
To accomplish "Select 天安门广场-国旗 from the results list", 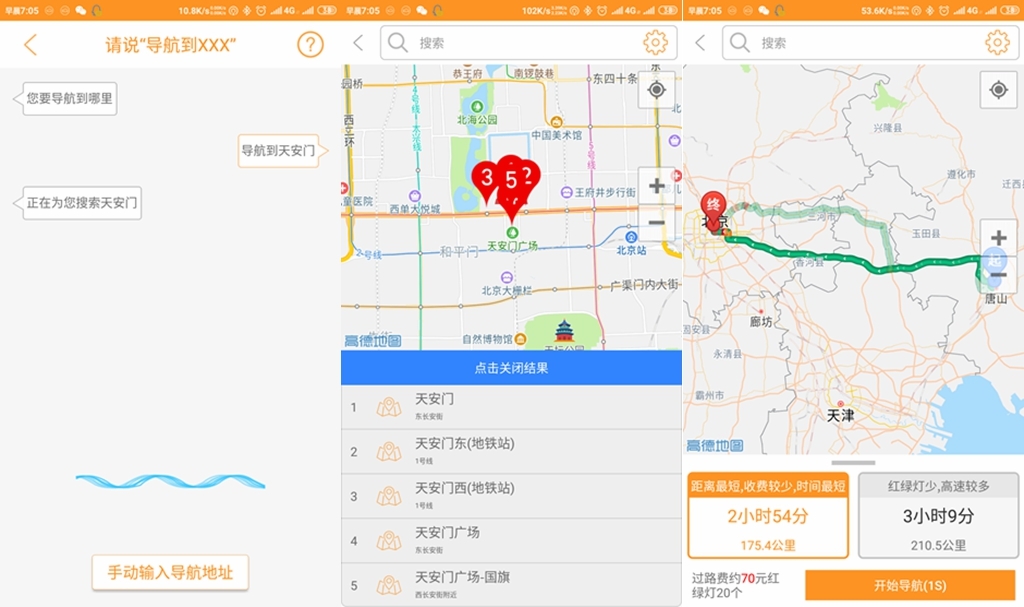I will [x=470, y=585].
